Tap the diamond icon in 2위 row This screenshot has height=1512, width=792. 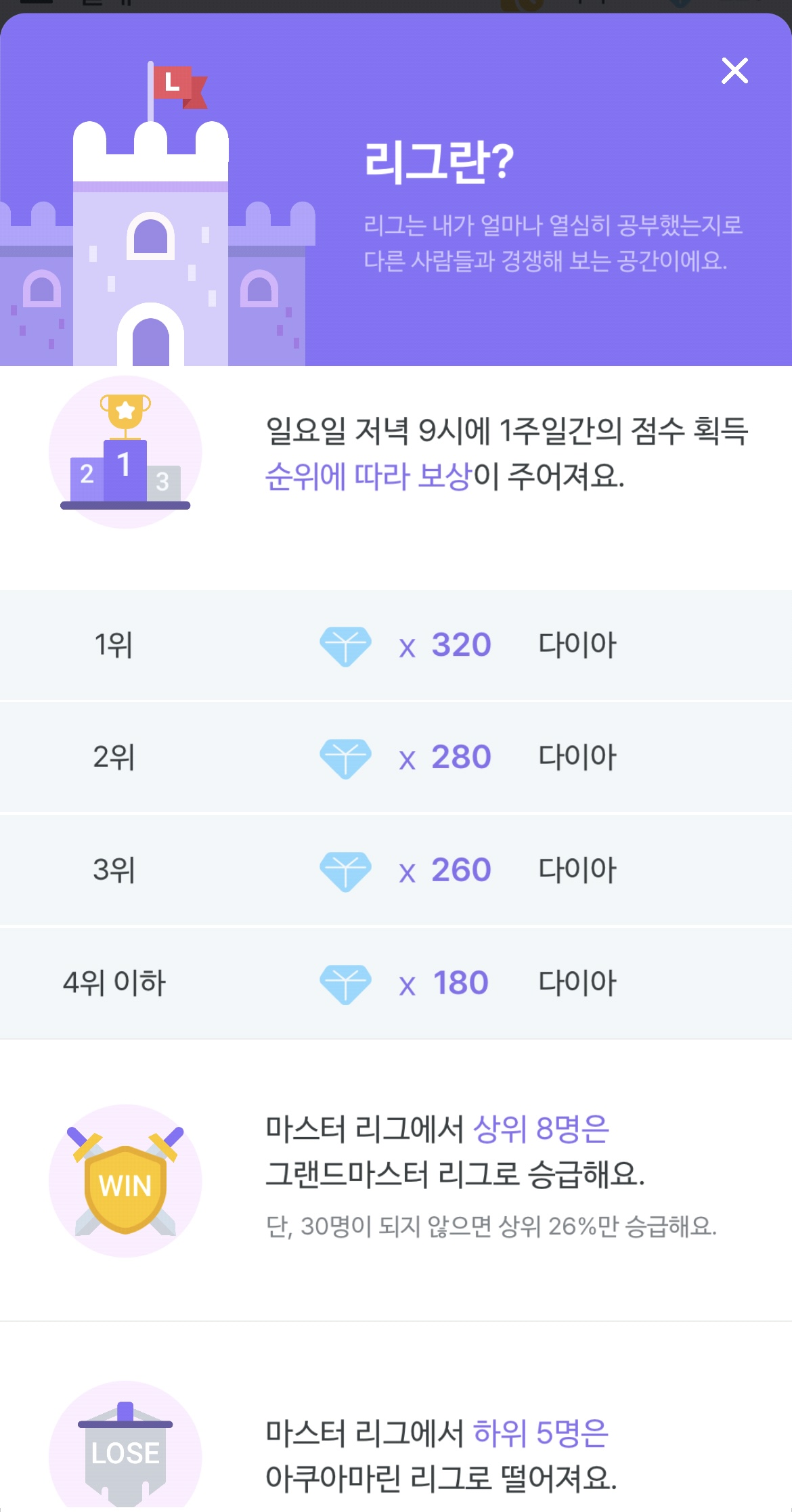[x=345, y=759]
